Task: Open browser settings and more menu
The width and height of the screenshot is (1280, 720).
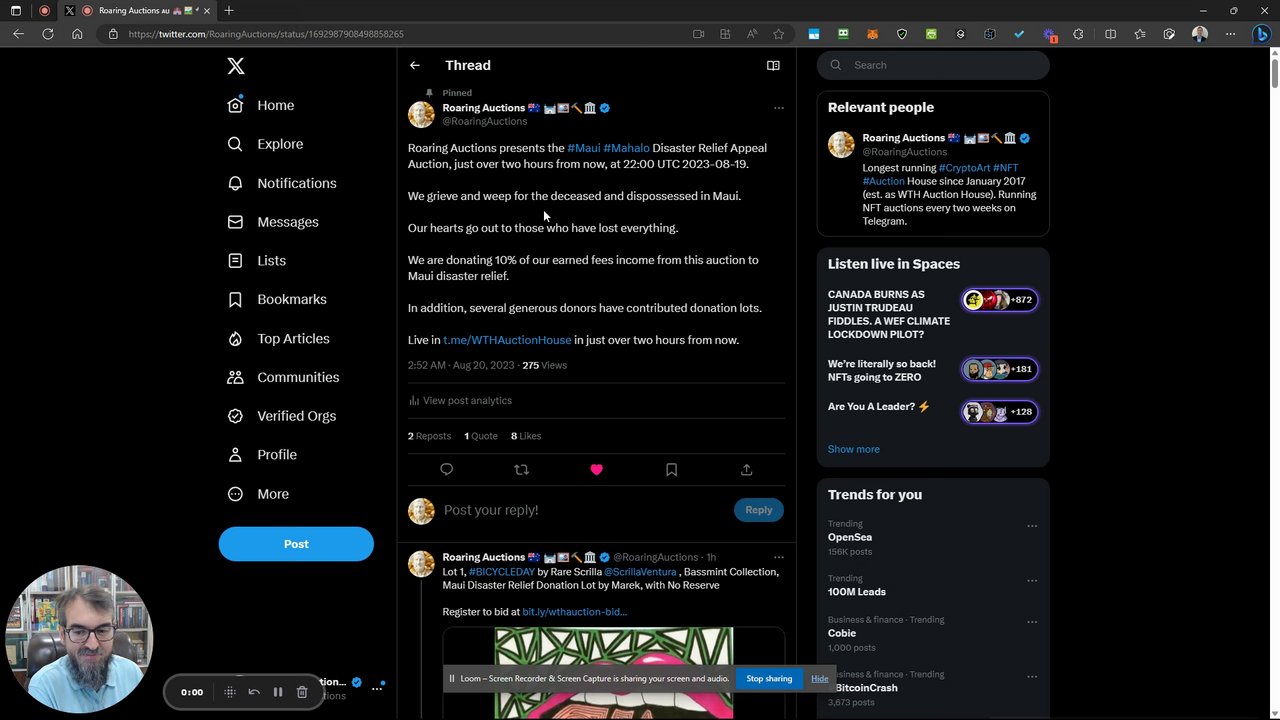Action: [x=1232, y=34]
